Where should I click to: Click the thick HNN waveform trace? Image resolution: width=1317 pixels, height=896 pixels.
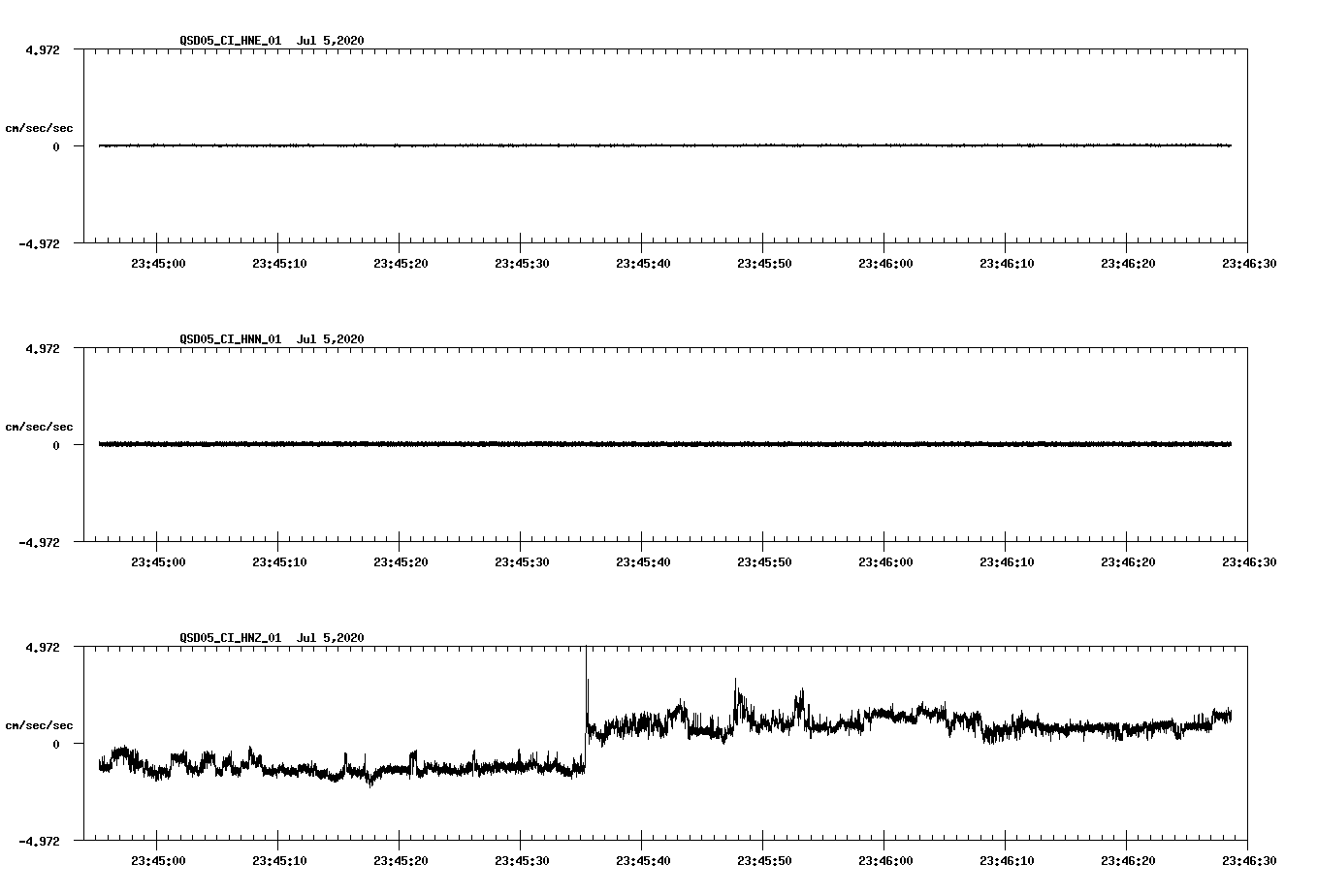point(665,444)
